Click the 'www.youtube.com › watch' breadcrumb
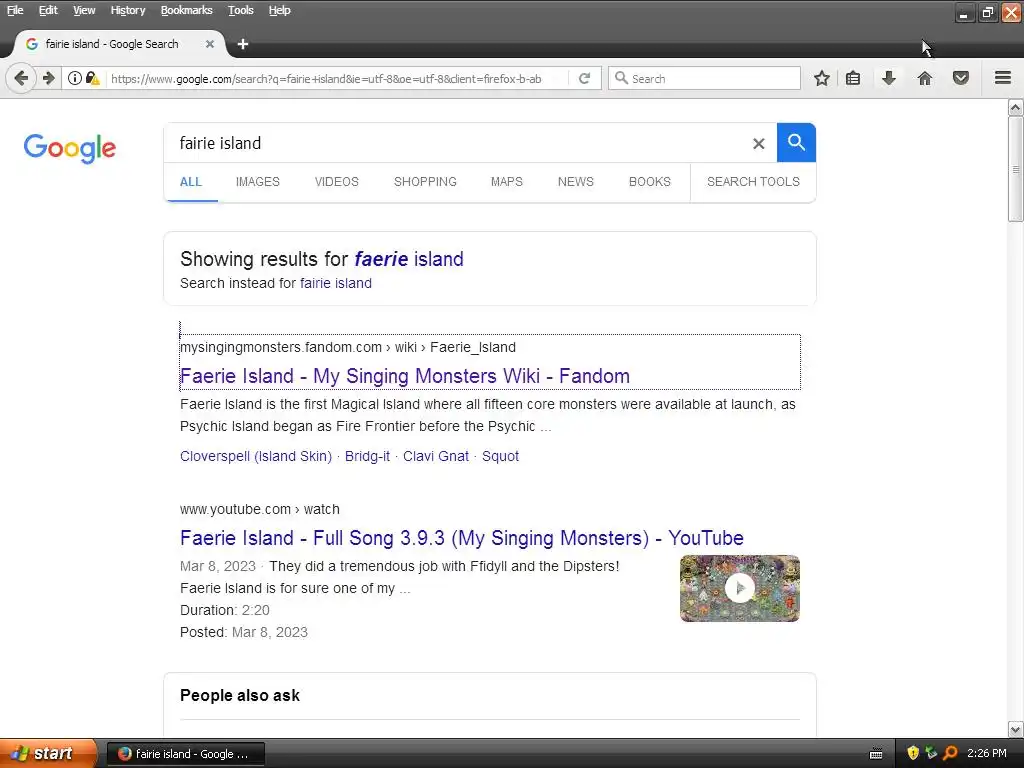1024x768 pixels. pos(260,509)
